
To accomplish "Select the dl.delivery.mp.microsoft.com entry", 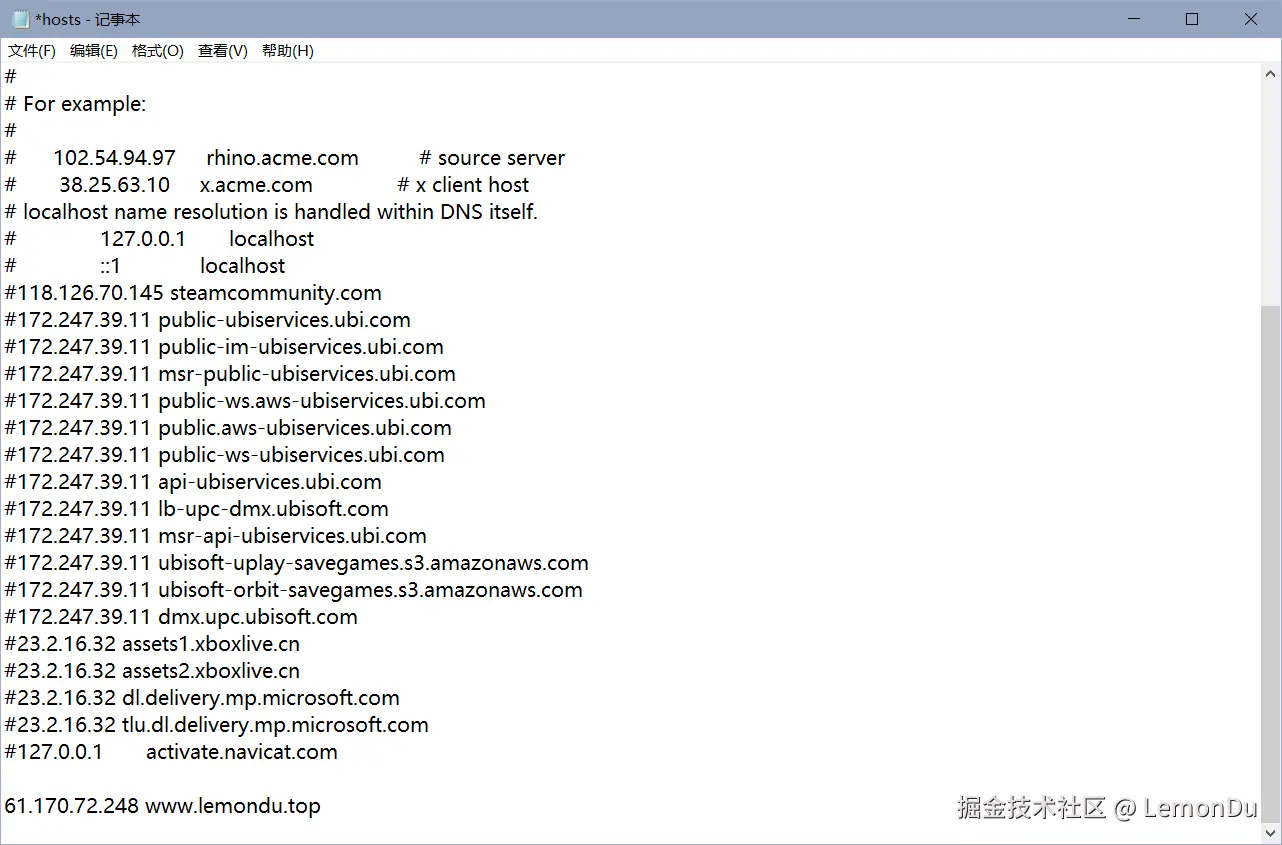I will coord(200,697).
